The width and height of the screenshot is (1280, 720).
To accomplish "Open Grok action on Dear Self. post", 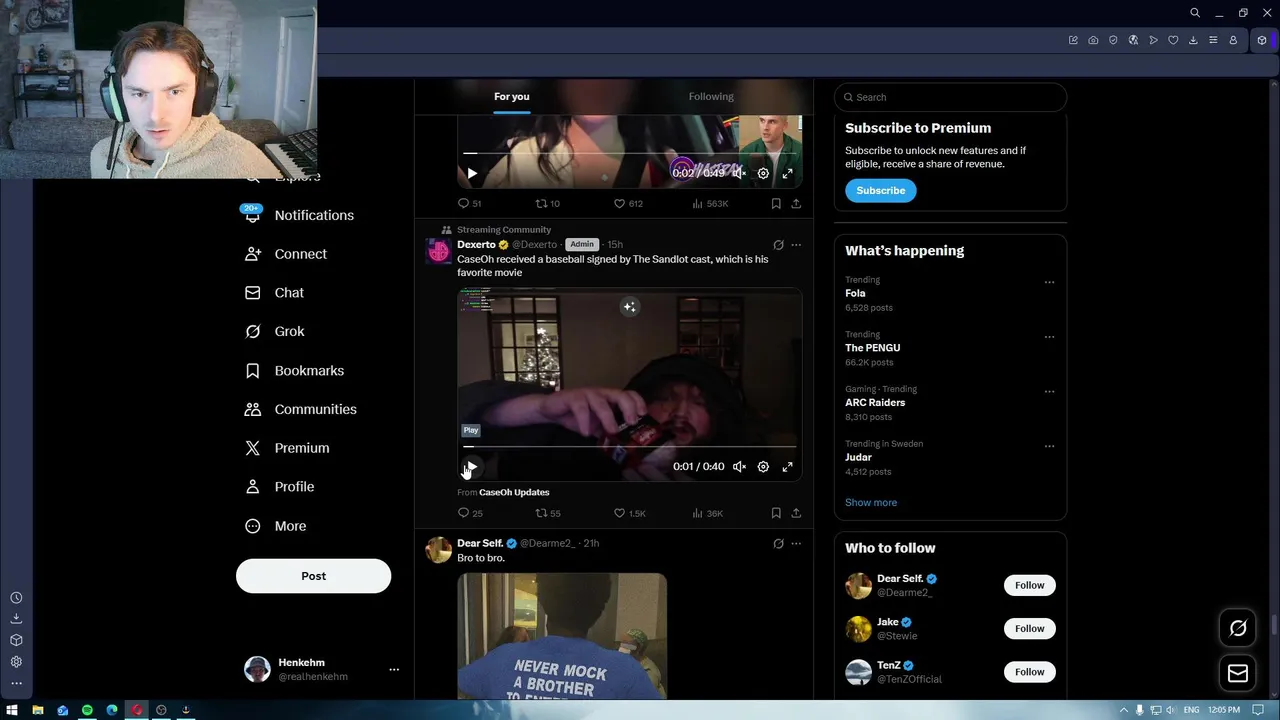I will [778, 543].
